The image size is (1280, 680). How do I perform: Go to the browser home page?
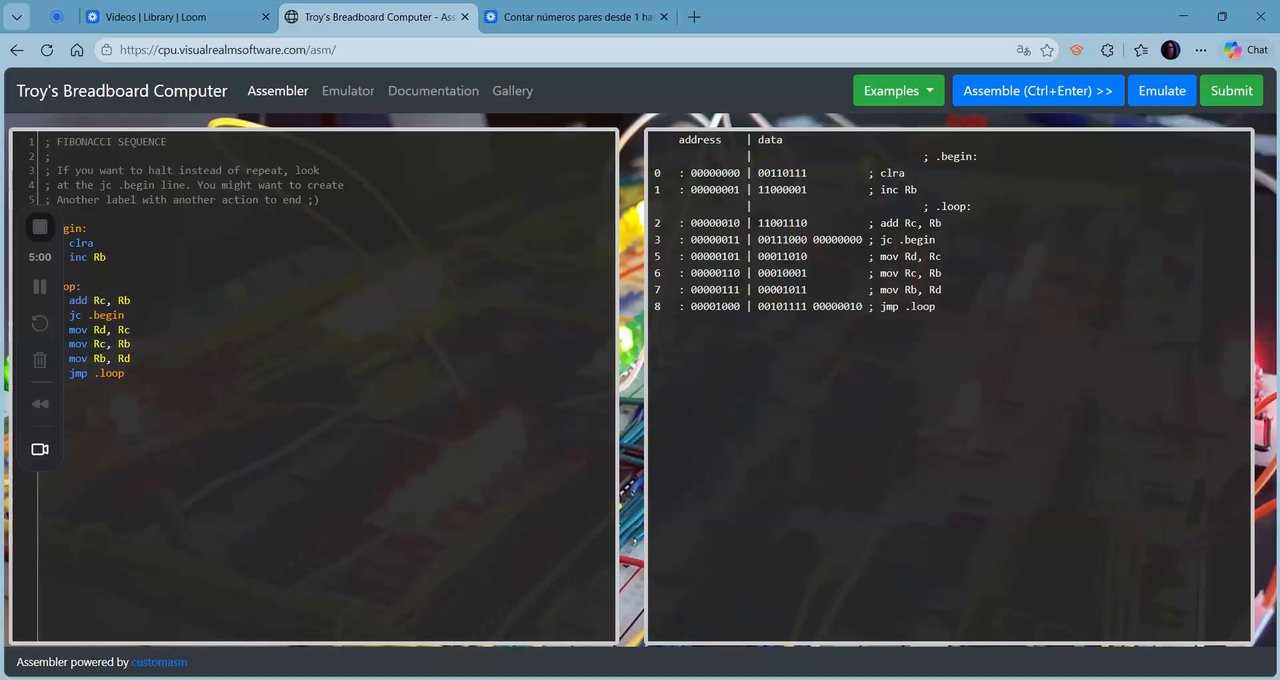tap(77, 50)
